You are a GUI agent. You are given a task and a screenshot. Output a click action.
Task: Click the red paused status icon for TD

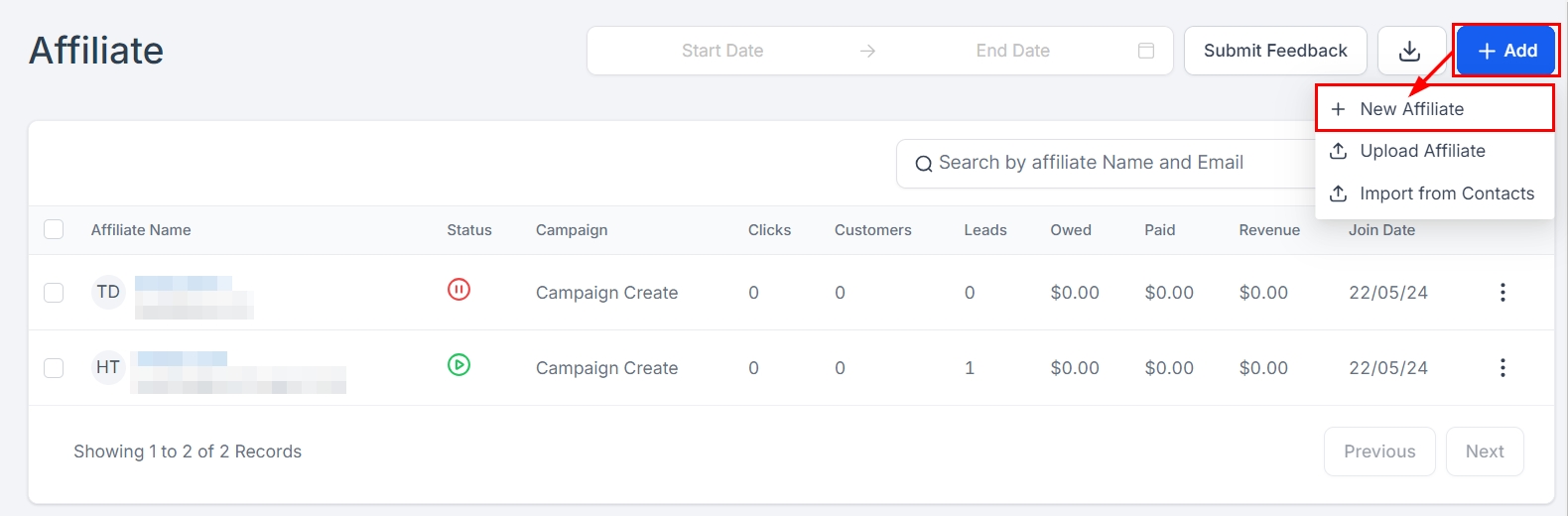[458, 290]
